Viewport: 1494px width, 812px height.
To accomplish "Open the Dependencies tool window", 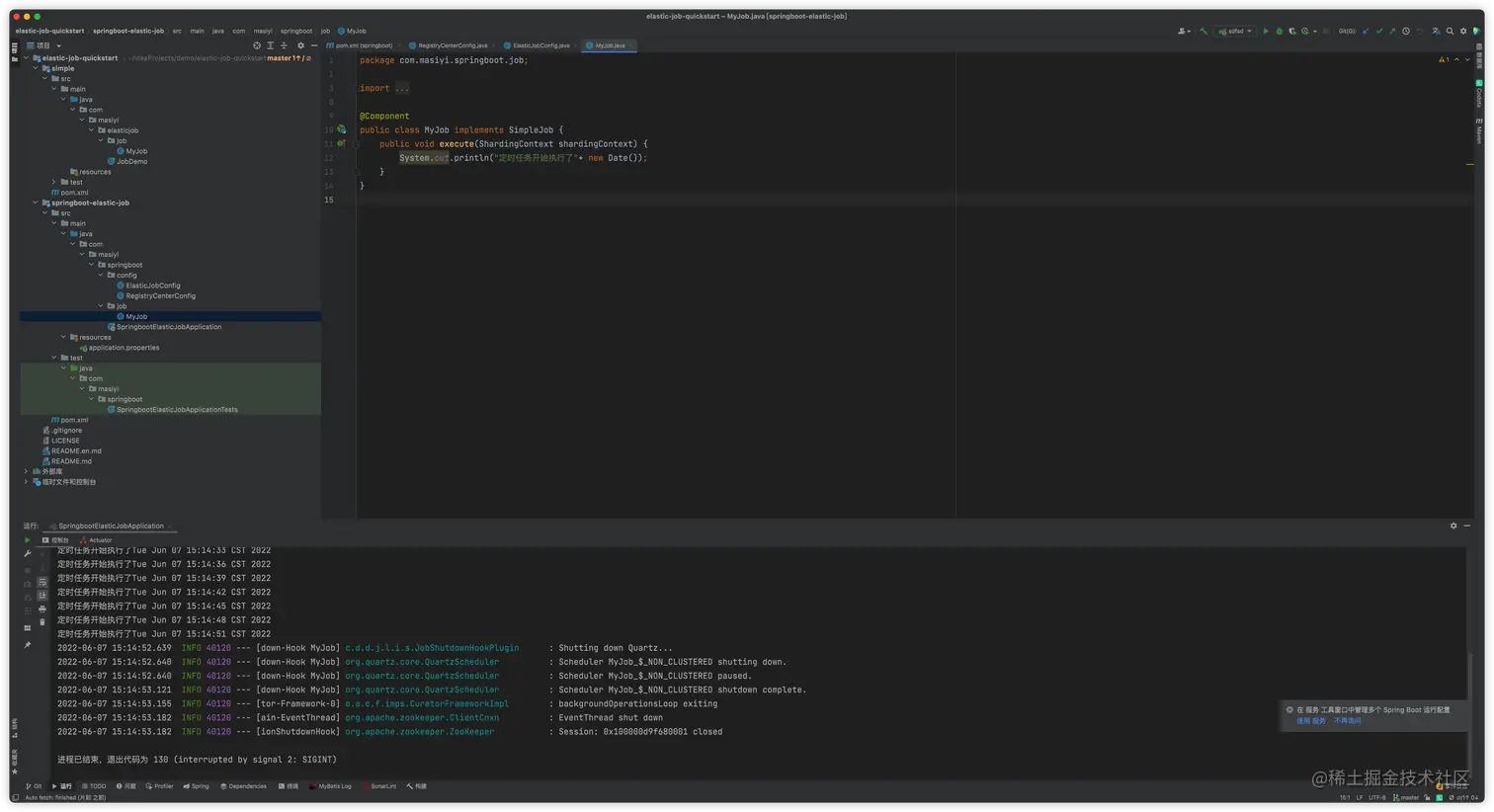I will coord(244,786).
